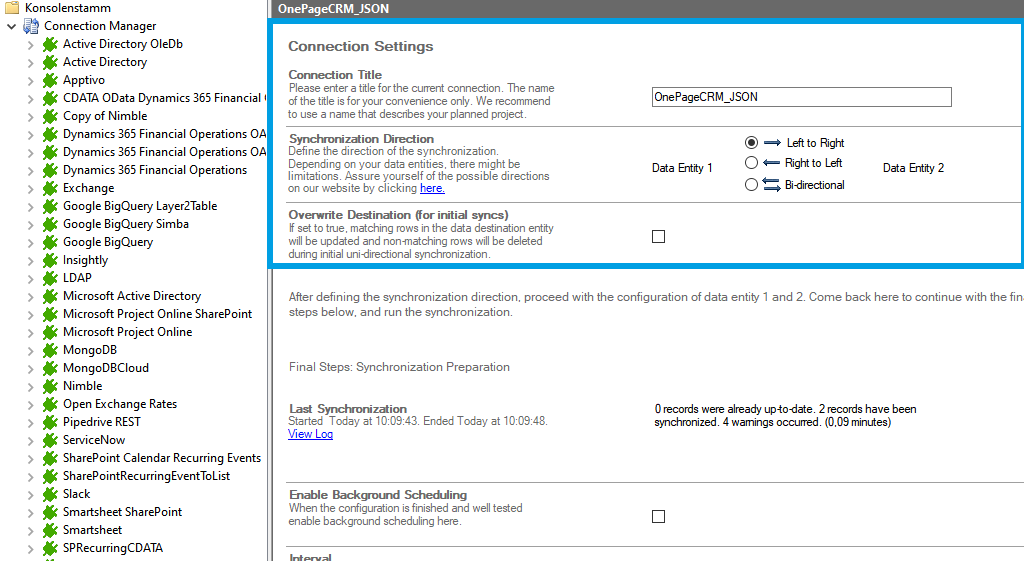Click the LDAP connection icon

[50, 278]
